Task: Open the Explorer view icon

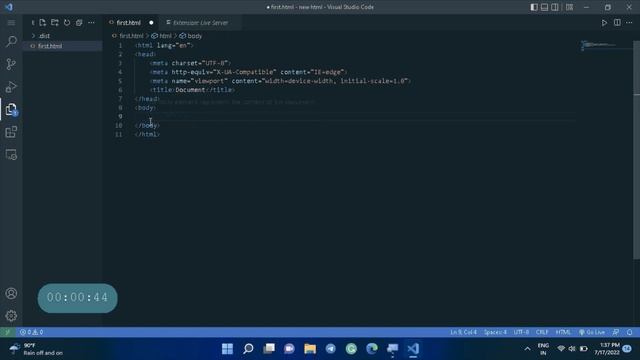Action: pyautogui.click(x=11, y=109)
